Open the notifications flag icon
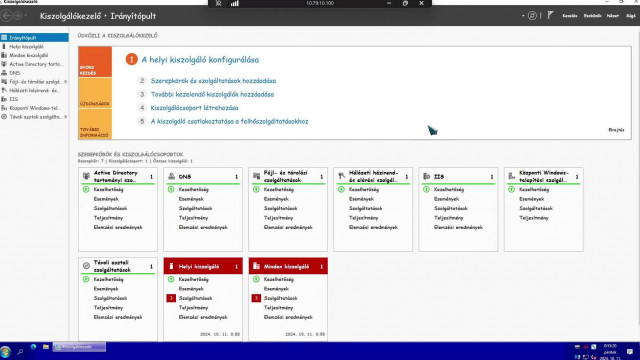 point(550,16)
